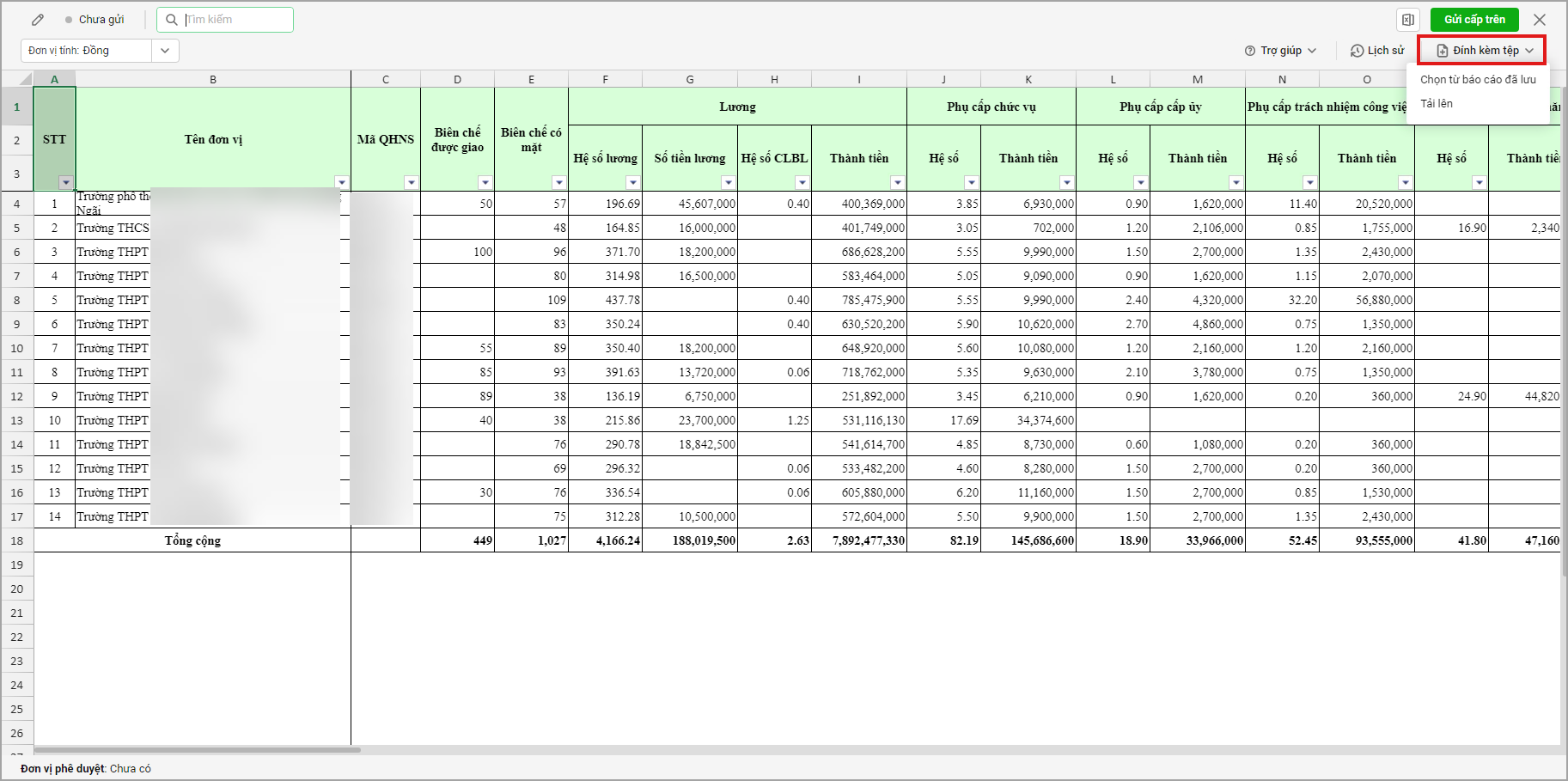Open the Trợ giúp help menu
The height and width of the screenshot is (781, 1568).
click(1280, 51)
